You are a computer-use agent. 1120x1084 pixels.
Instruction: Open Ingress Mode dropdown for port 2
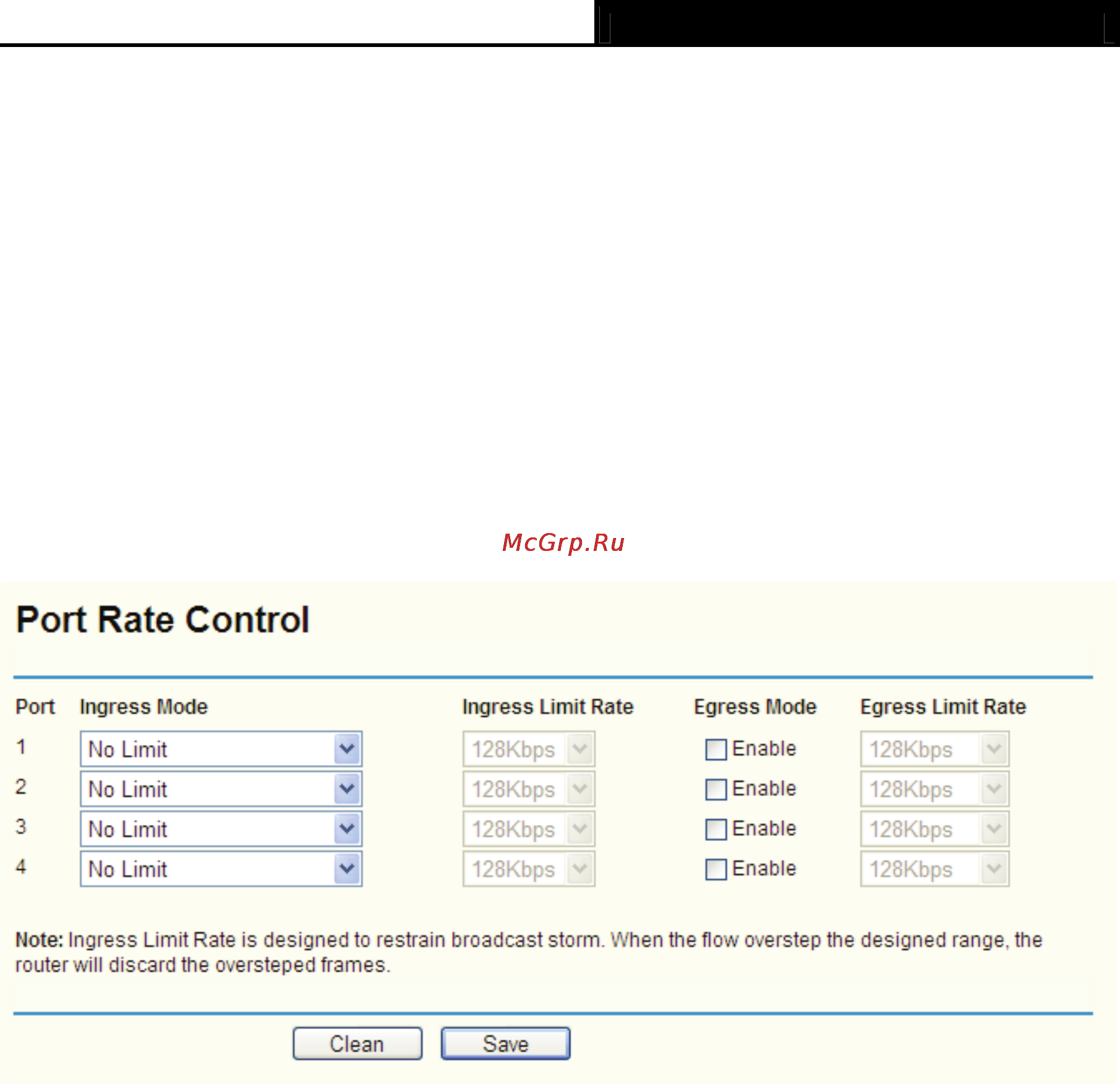pyautogui.click(x=221, y=789)
